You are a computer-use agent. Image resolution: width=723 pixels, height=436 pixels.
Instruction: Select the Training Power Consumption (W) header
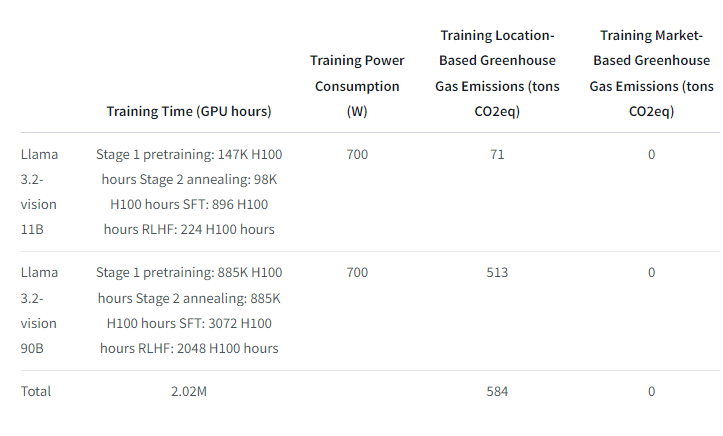[357, 86]
